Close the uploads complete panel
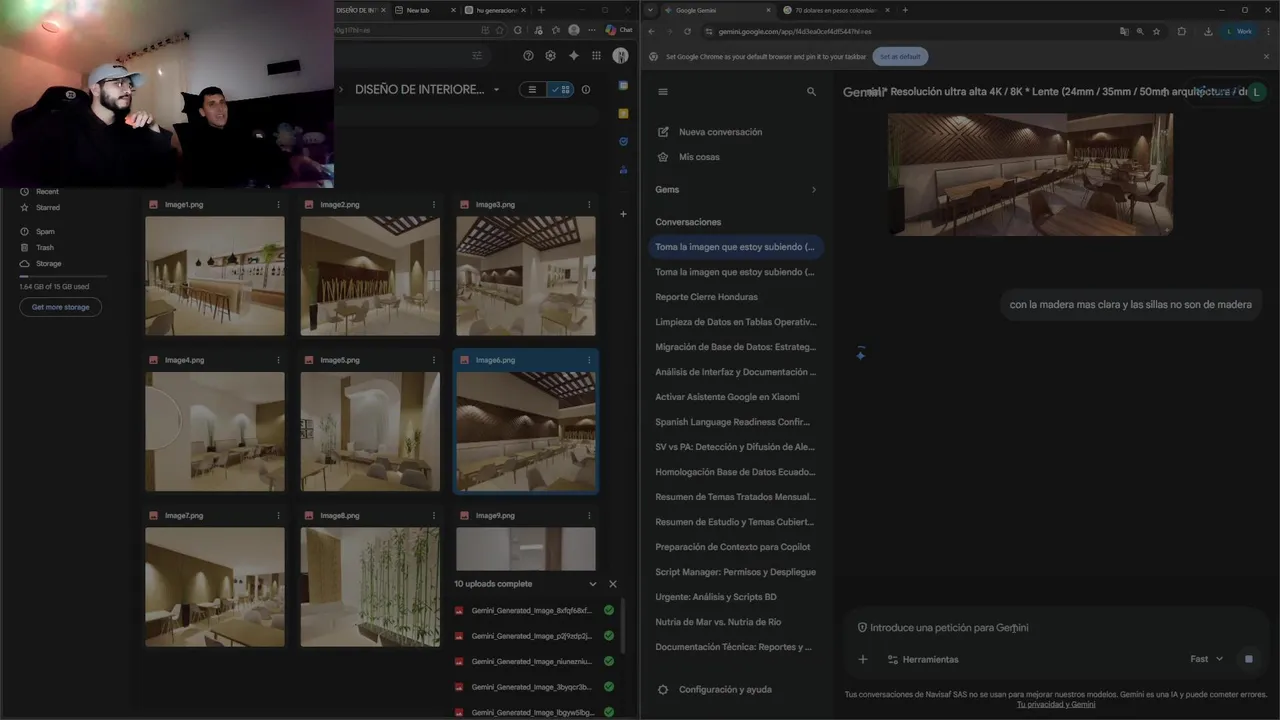 (x=613, y=584)
